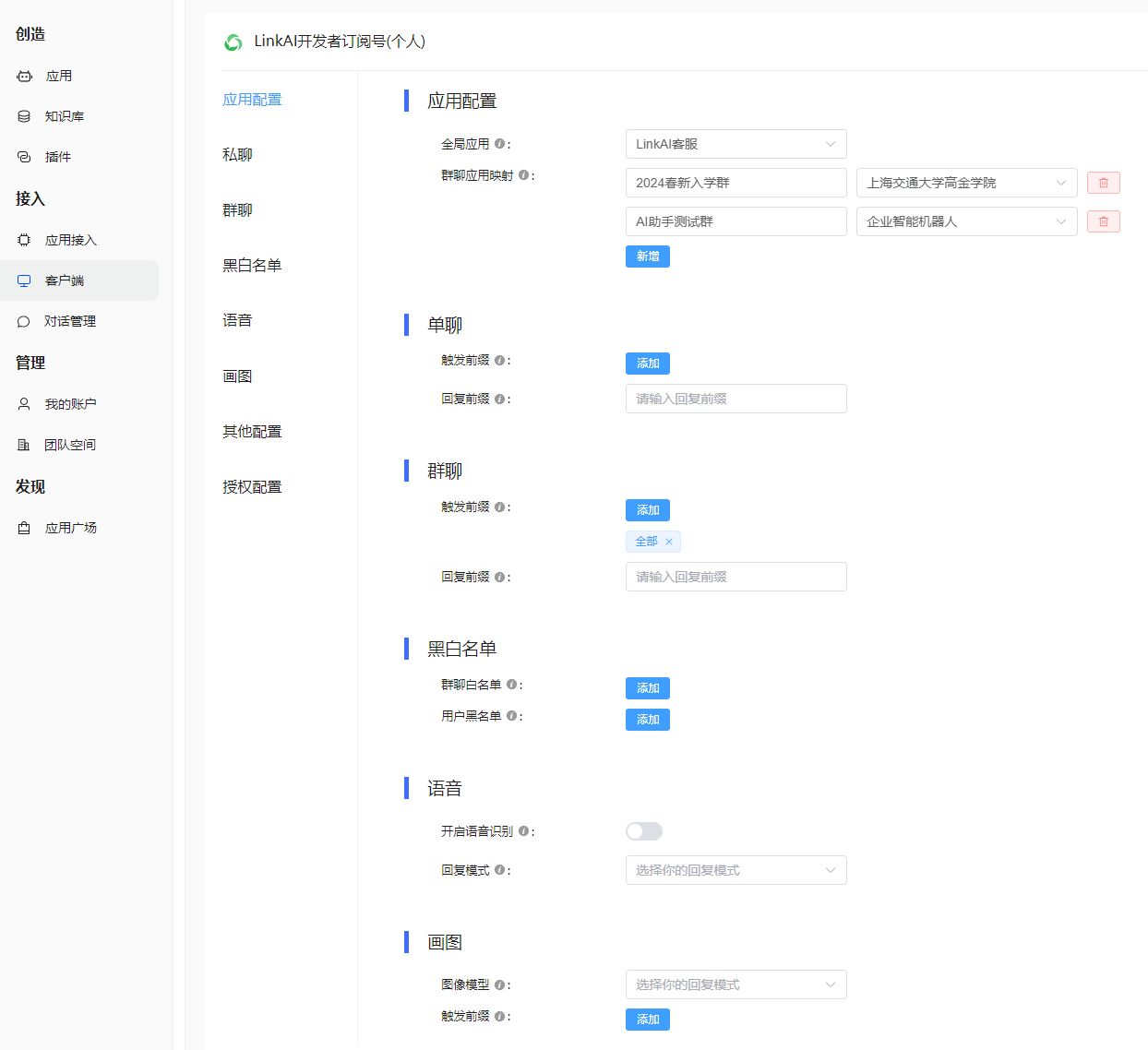Open the 上海交通大学高金学院 dropdown
Image resolution: width=1148 pixels, height=1050 pixels.
967,183
